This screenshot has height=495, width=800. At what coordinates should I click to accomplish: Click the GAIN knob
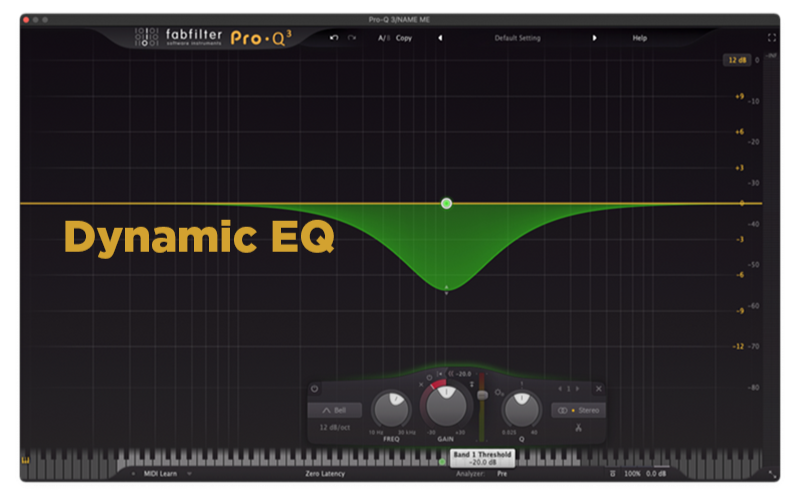click(x=446, y=406)
